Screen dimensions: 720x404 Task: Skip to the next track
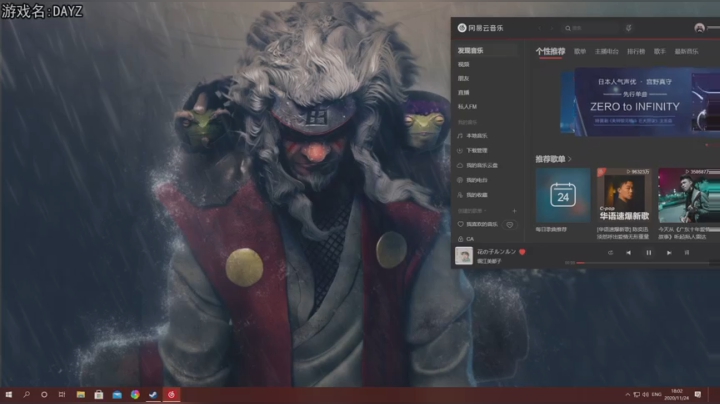(x=669, y=252)
